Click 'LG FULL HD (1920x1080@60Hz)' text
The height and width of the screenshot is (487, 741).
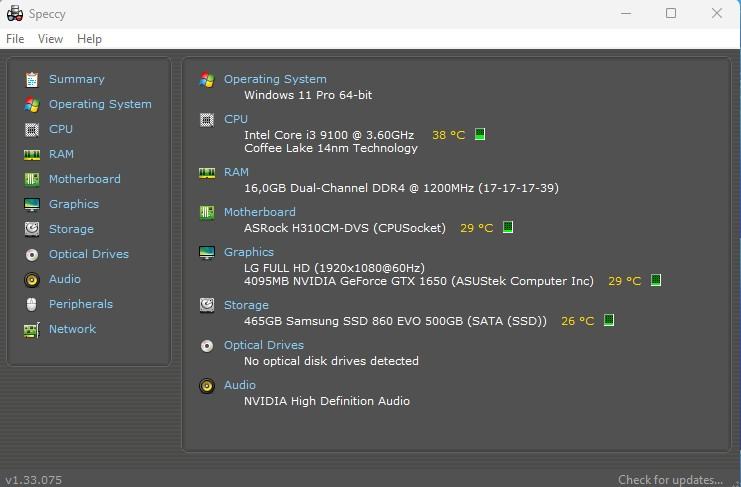pyautogui.click(x=334, y=268)
